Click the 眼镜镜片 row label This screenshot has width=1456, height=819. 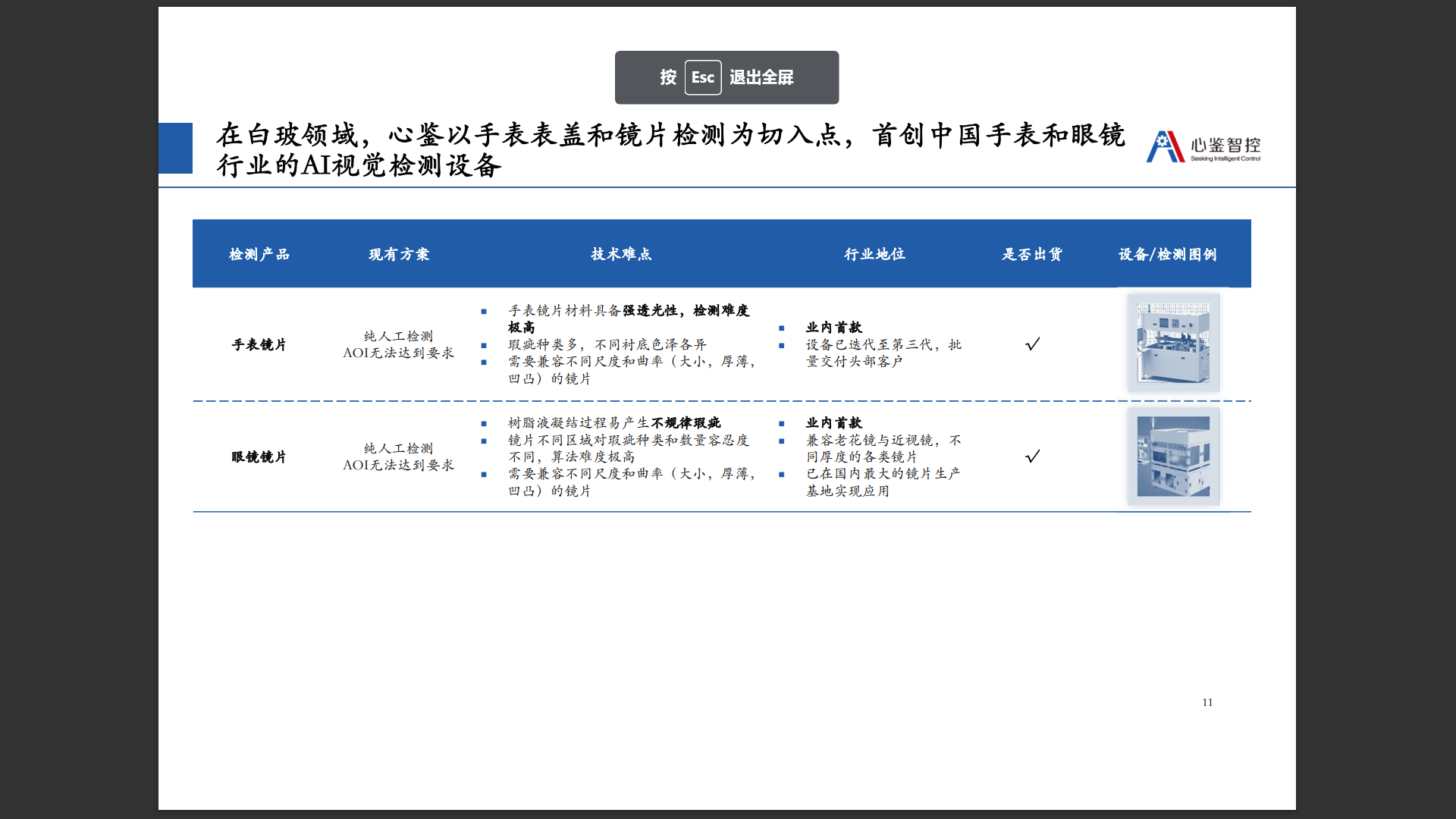pos(259,457)
